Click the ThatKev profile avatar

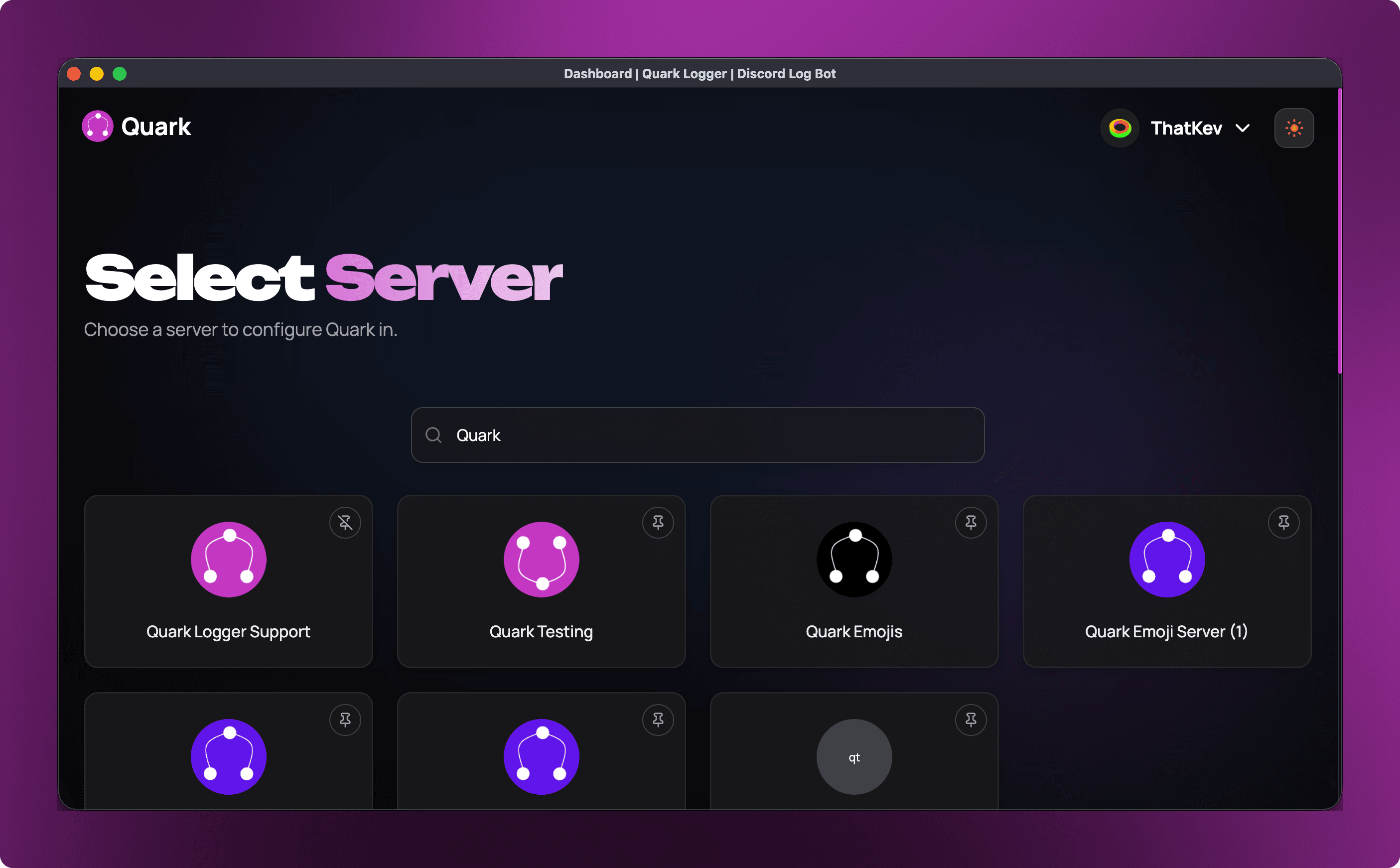coord(1120,128)
